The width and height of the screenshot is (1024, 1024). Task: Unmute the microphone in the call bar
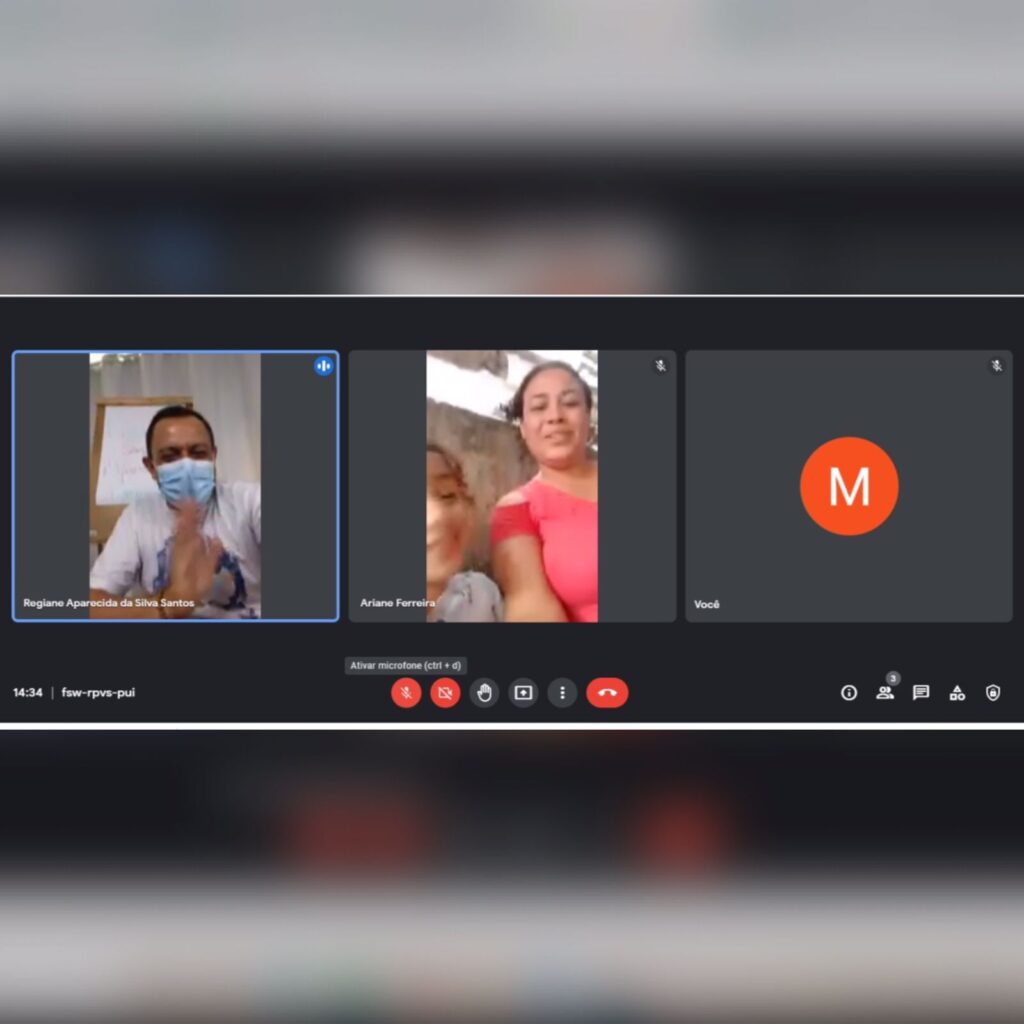406,692
